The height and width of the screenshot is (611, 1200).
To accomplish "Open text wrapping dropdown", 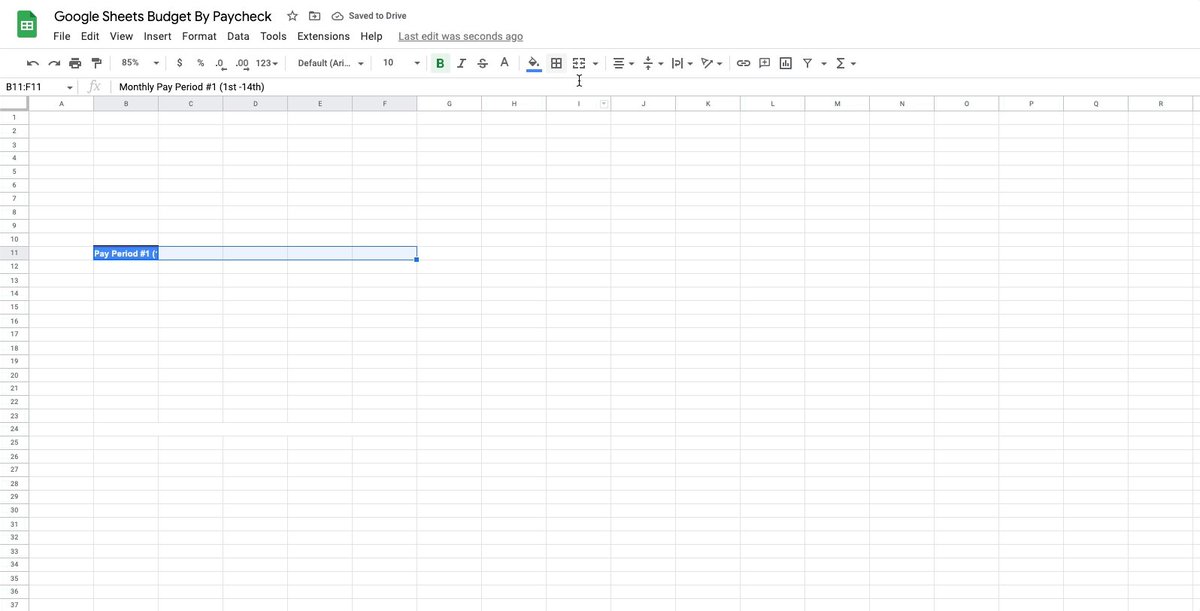I will point(682,63).
